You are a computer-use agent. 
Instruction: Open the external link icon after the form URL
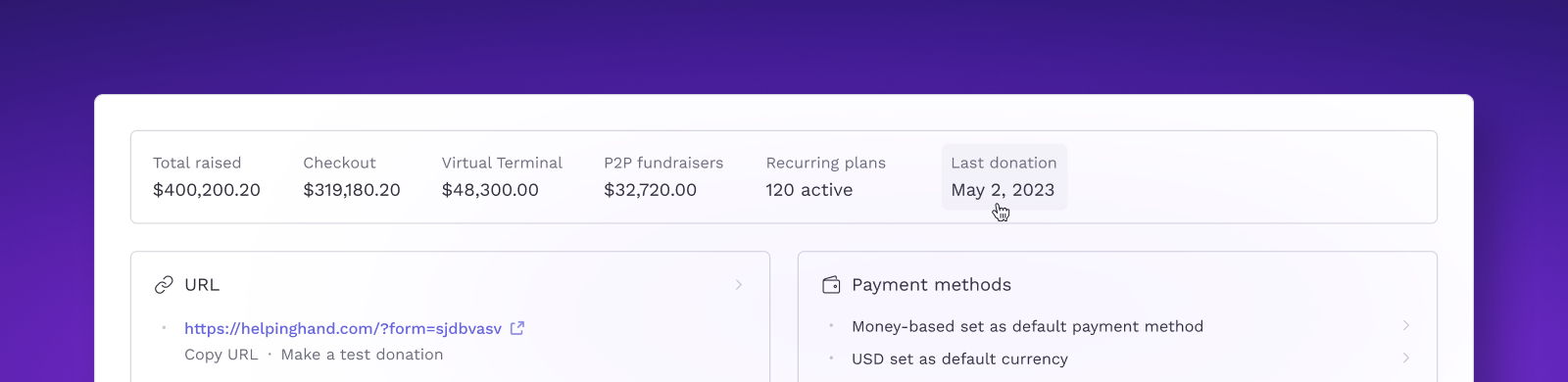[517, 328]
